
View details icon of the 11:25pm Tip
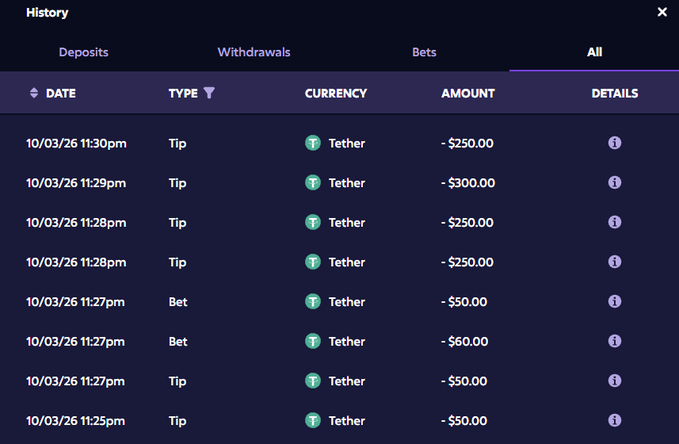point(614,420)
